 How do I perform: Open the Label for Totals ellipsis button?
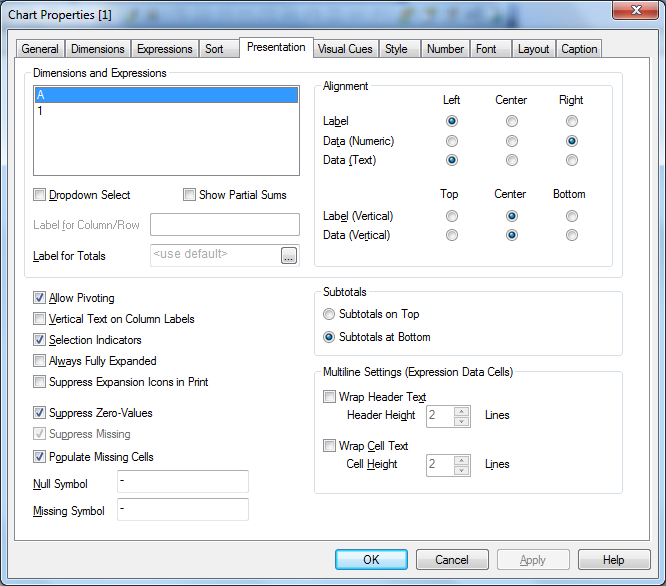point(288,255)
